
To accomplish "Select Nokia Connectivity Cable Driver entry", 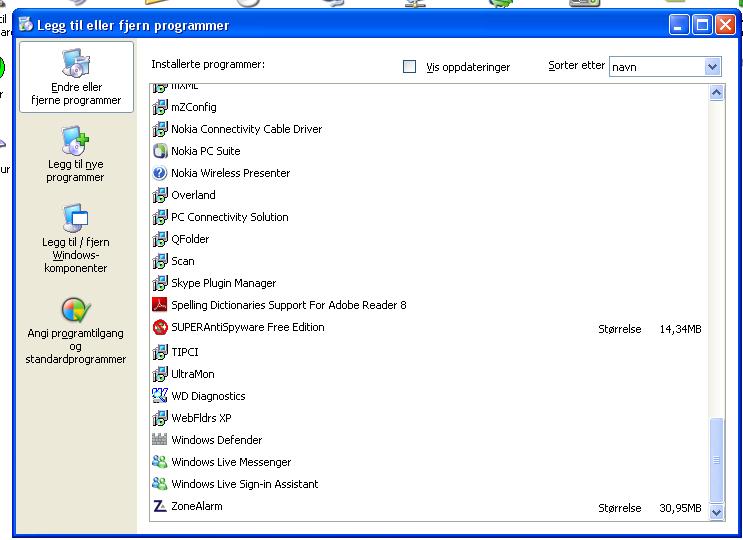I will (x=429, y=129).
